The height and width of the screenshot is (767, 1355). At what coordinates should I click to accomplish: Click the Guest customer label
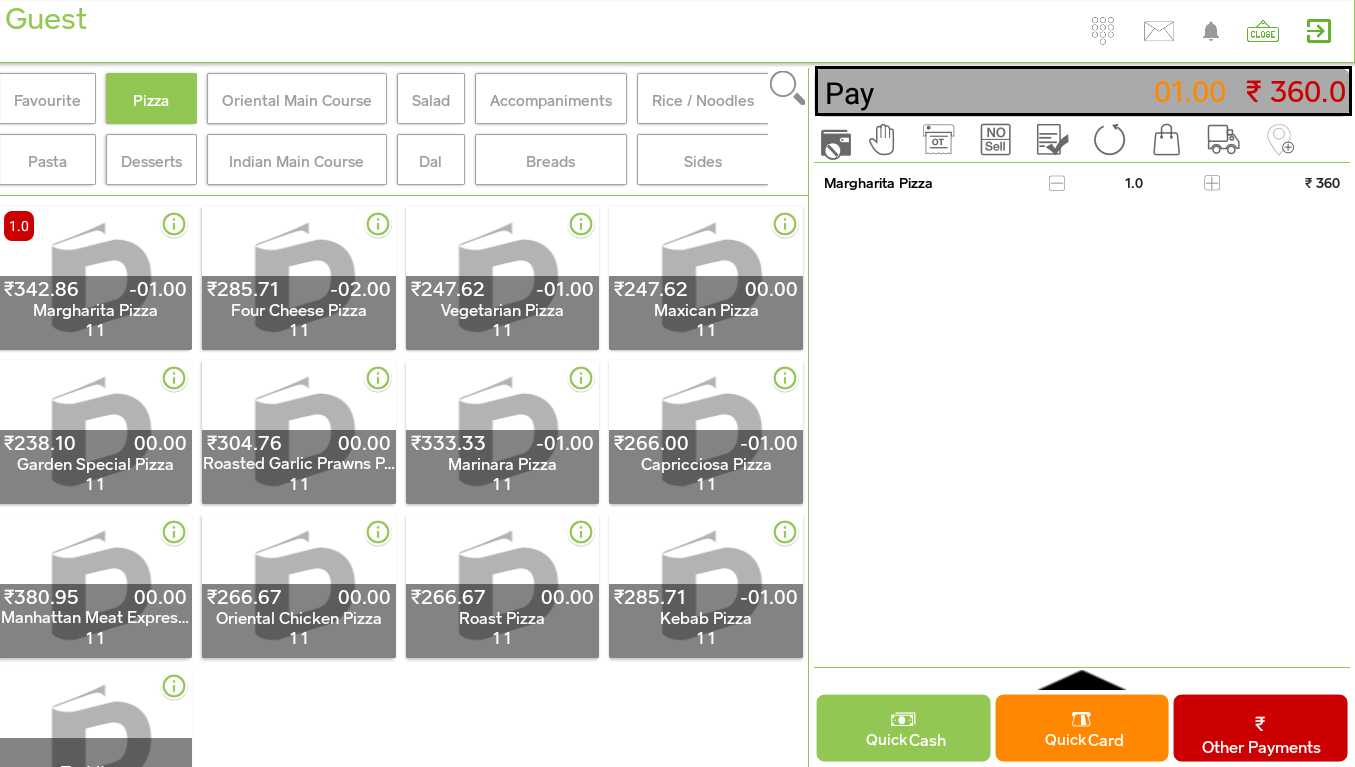[46, 19]
